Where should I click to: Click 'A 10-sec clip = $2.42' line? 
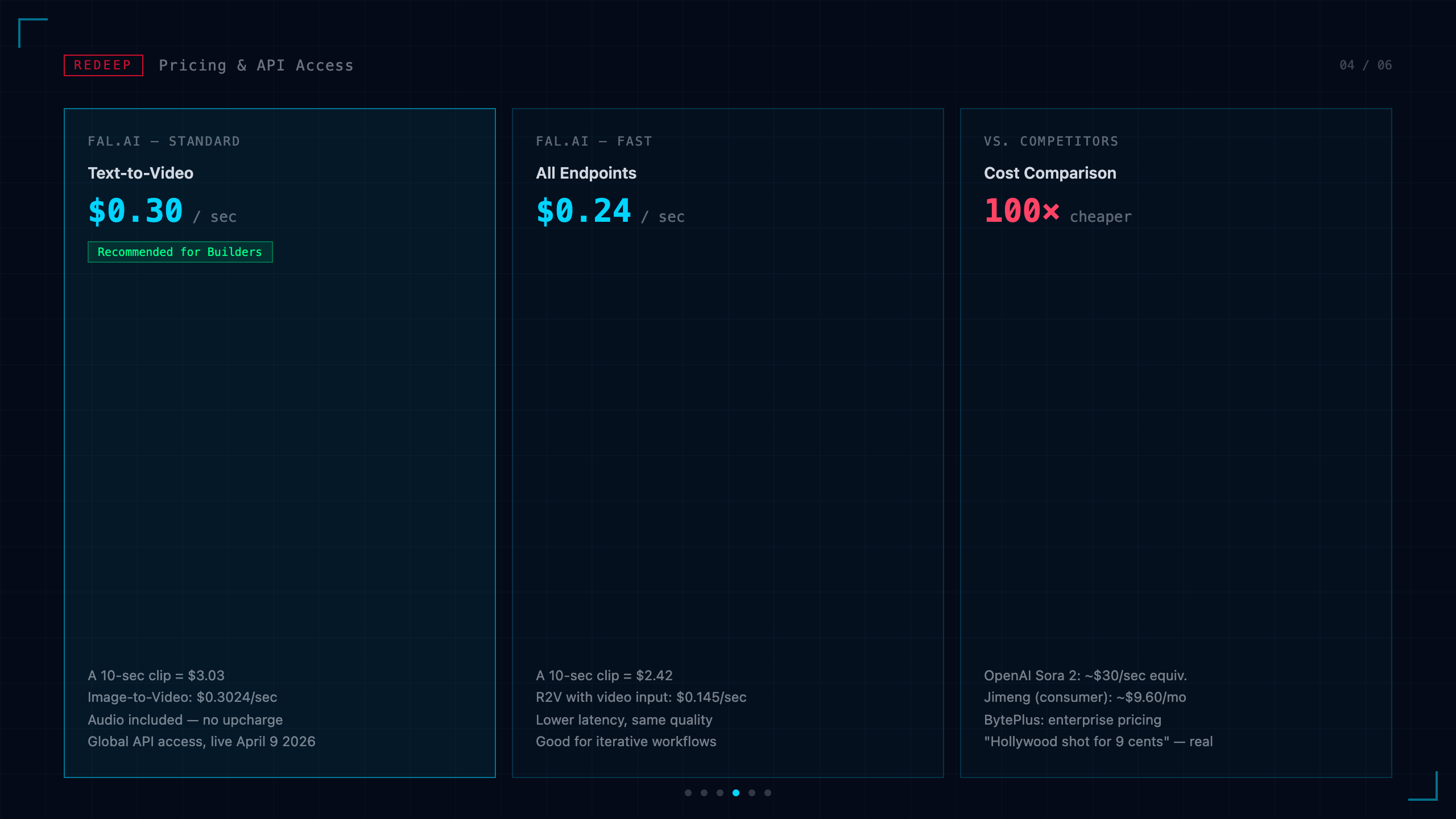604,676
